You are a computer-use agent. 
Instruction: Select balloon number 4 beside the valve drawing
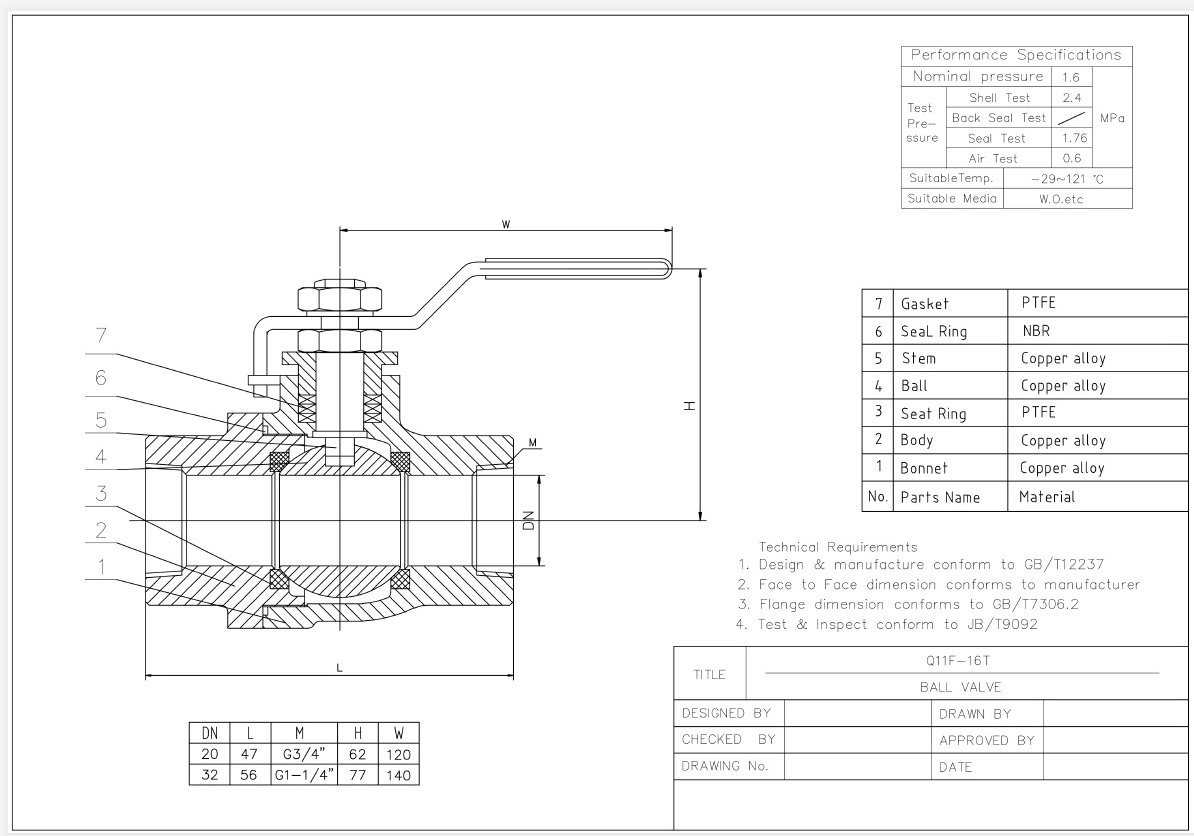click(x=101, y=457)
